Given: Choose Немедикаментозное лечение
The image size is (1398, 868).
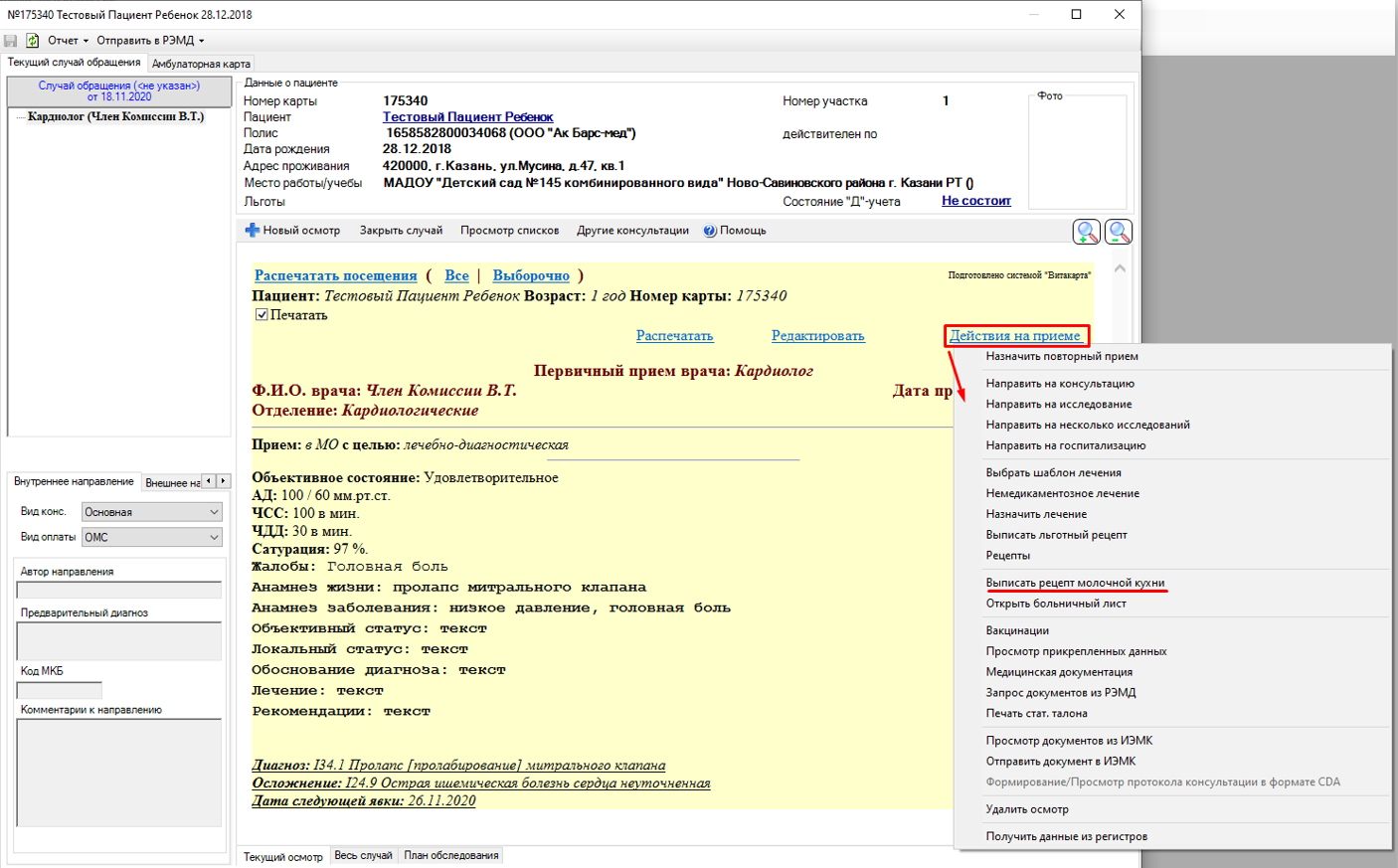Looking at the screenshot, I should 1062,494.
